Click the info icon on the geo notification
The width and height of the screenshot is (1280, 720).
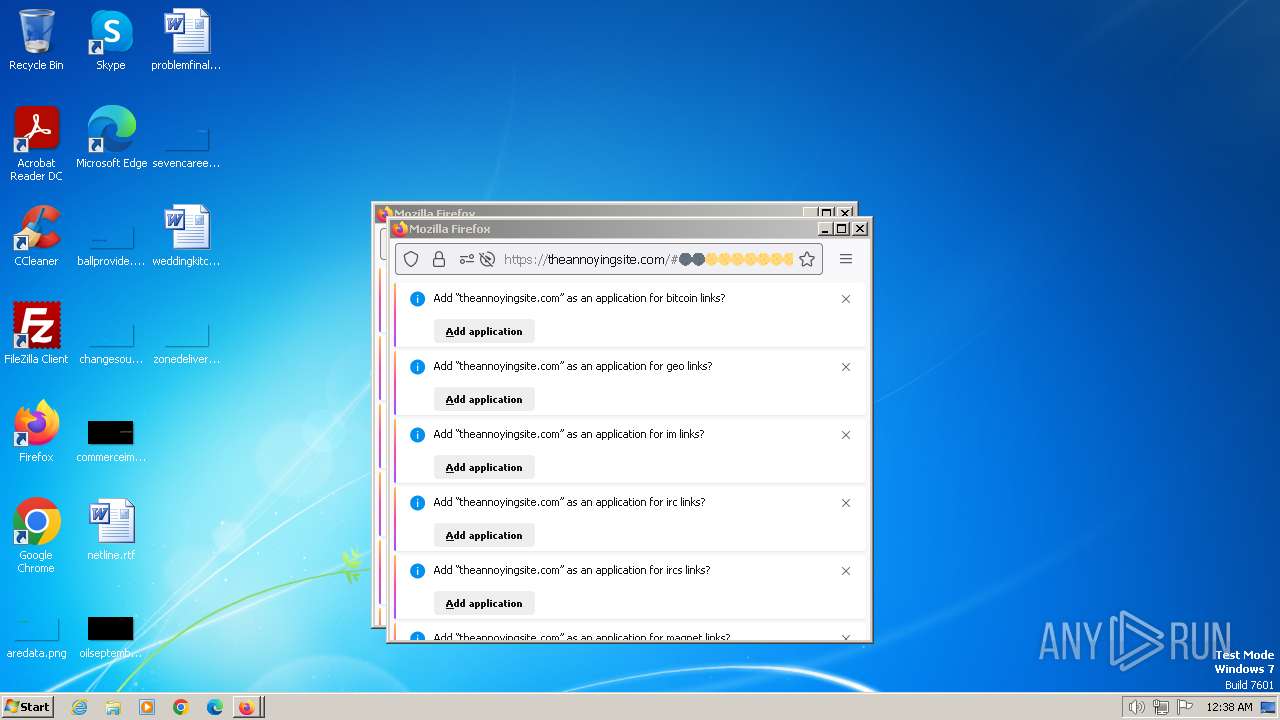point(418,367)
